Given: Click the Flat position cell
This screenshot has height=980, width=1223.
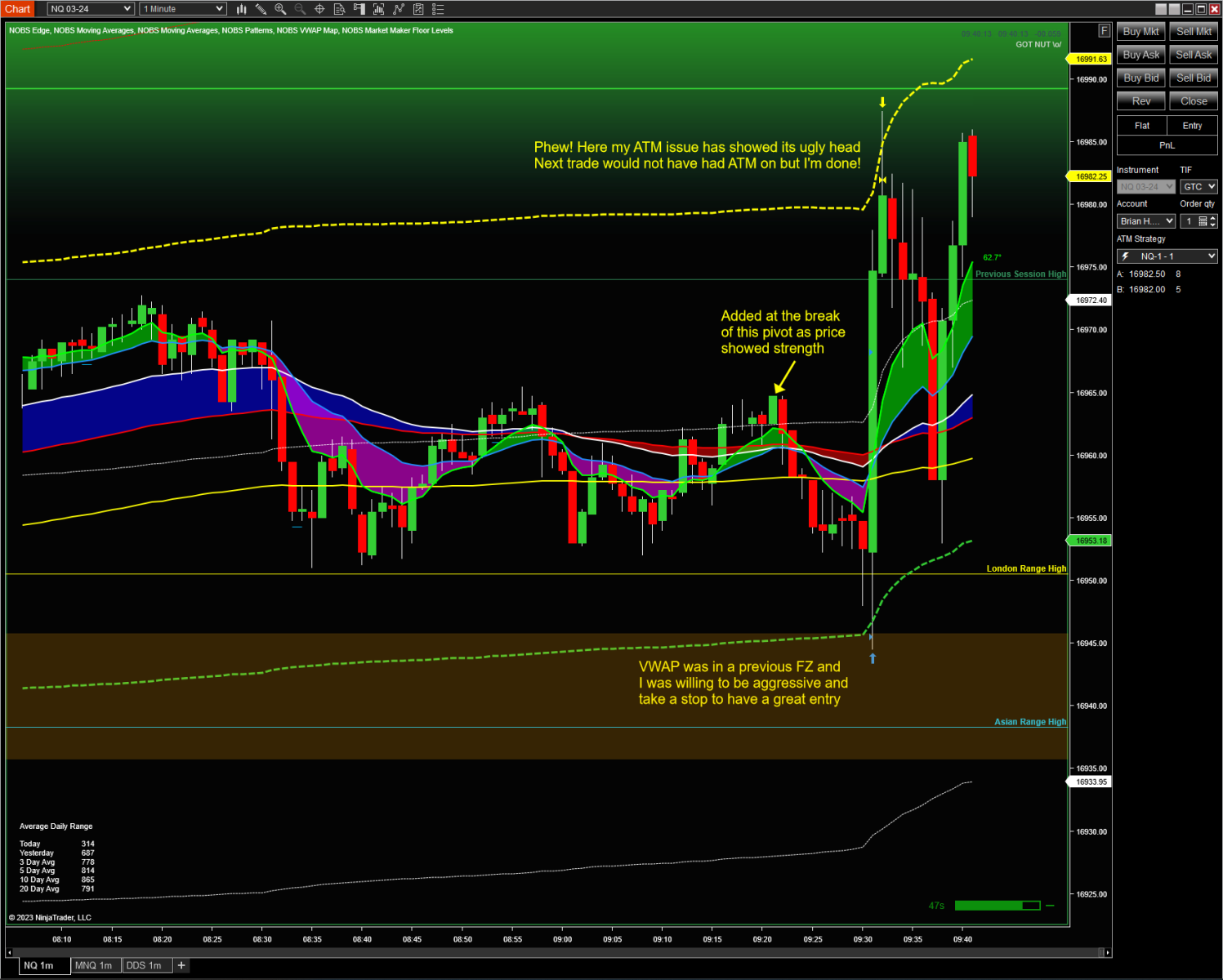Looking at the screenshot, I should click(x=1141, y=126).
